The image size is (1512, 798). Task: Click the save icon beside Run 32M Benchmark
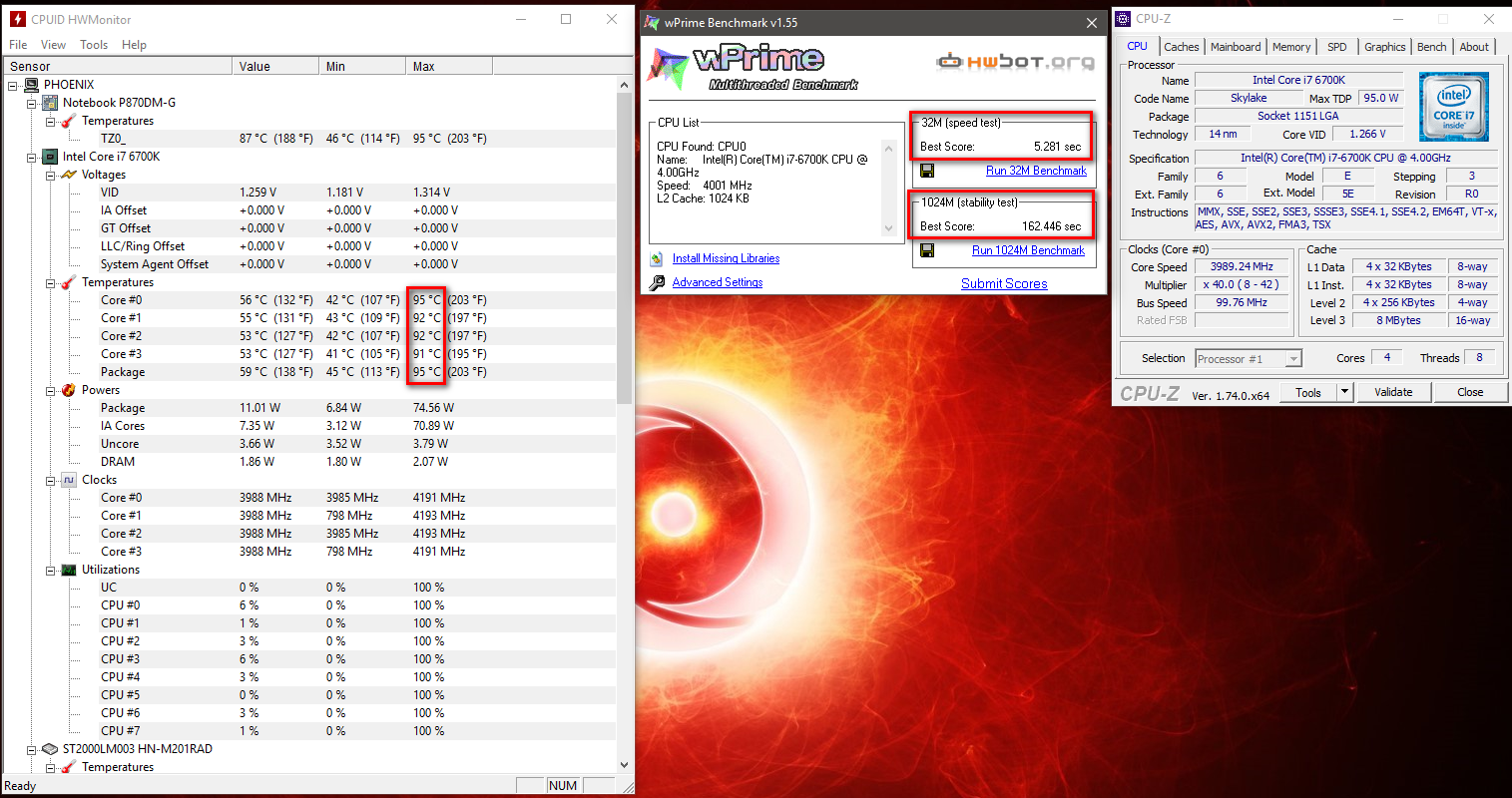[x=927, y=171]
